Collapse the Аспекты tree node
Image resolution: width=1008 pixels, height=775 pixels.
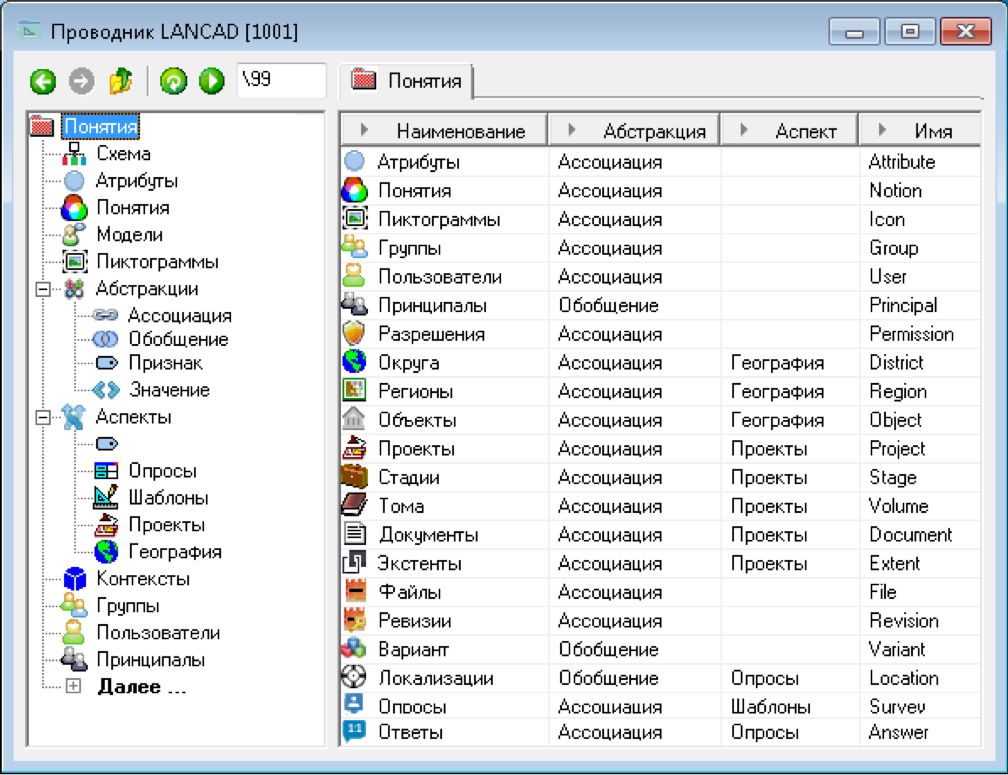click(x=43, y=418)
